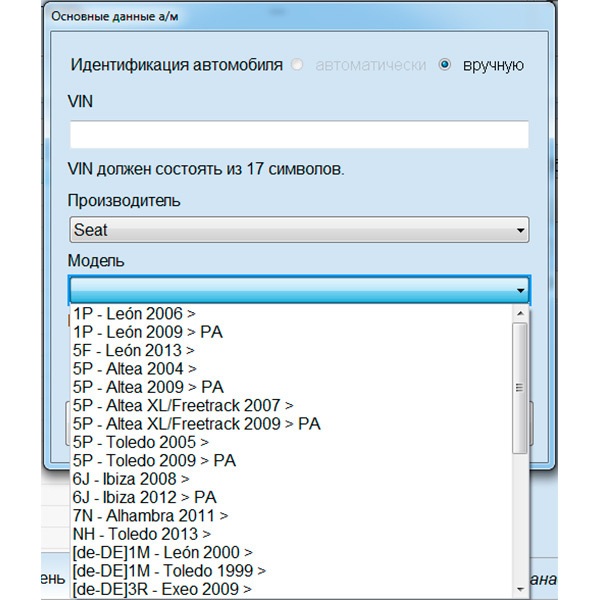600x600 pixels.
Task: Select '7N - Alhambra 2011 >' entry
Action: coord(291,516)
